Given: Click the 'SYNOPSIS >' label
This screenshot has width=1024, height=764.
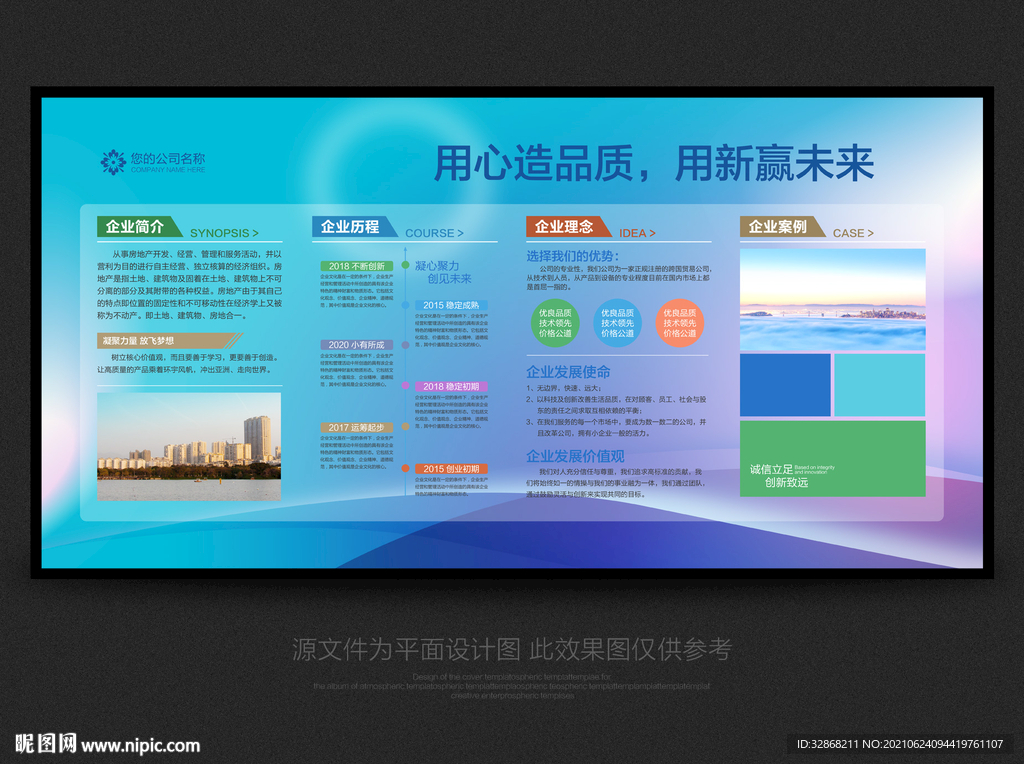Looking at the screenshot, I should [x=224, y=233].
